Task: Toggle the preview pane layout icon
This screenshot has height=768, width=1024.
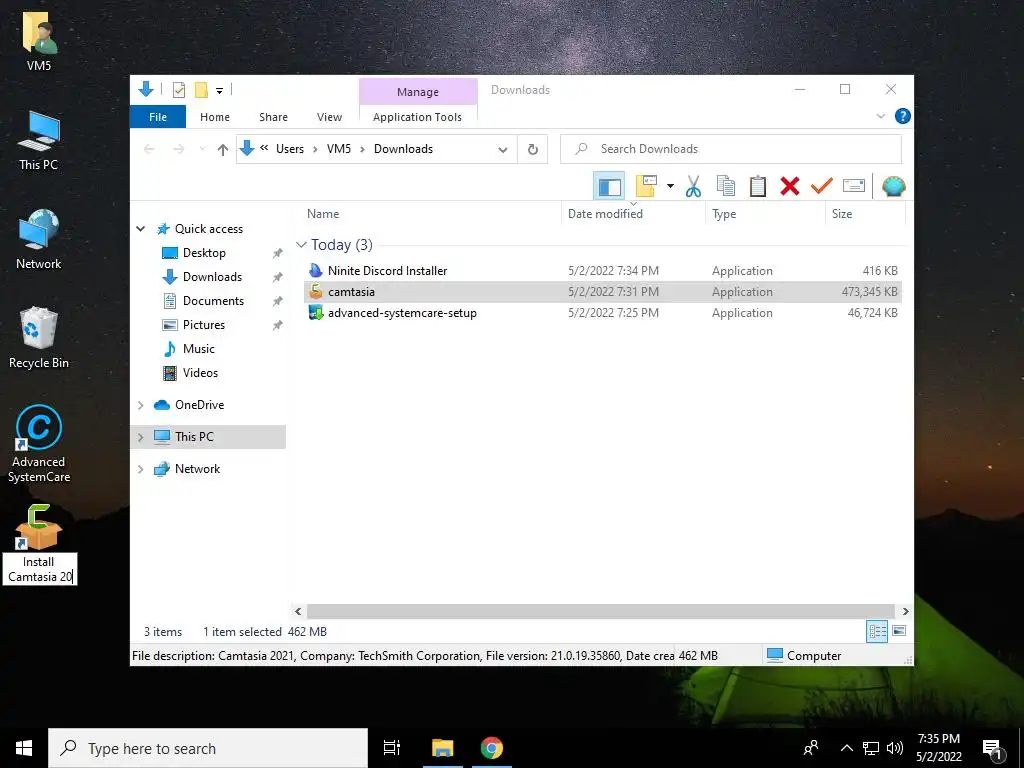Action: coord(609,186)
